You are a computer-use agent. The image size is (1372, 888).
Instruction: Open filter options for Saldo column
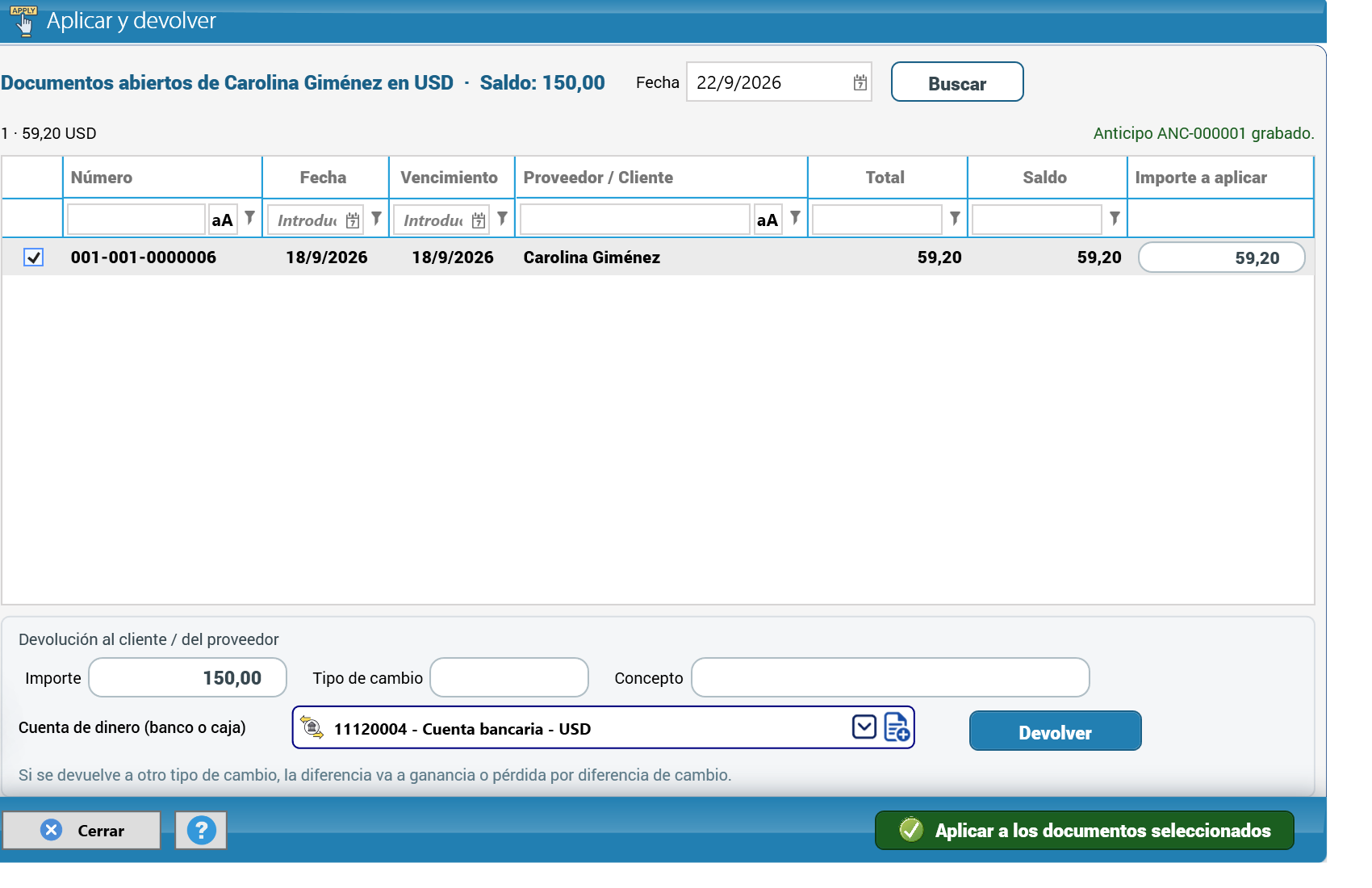tap(1115, 218)
